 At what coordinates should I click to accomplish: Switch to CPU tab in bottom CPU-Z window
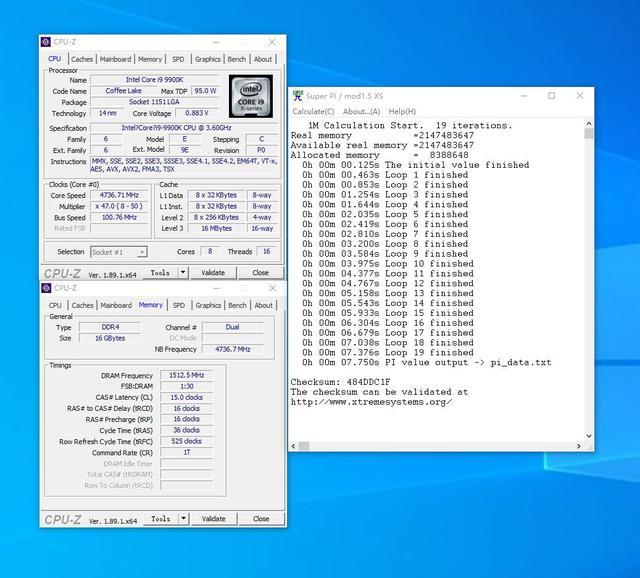tap(55, 305)
